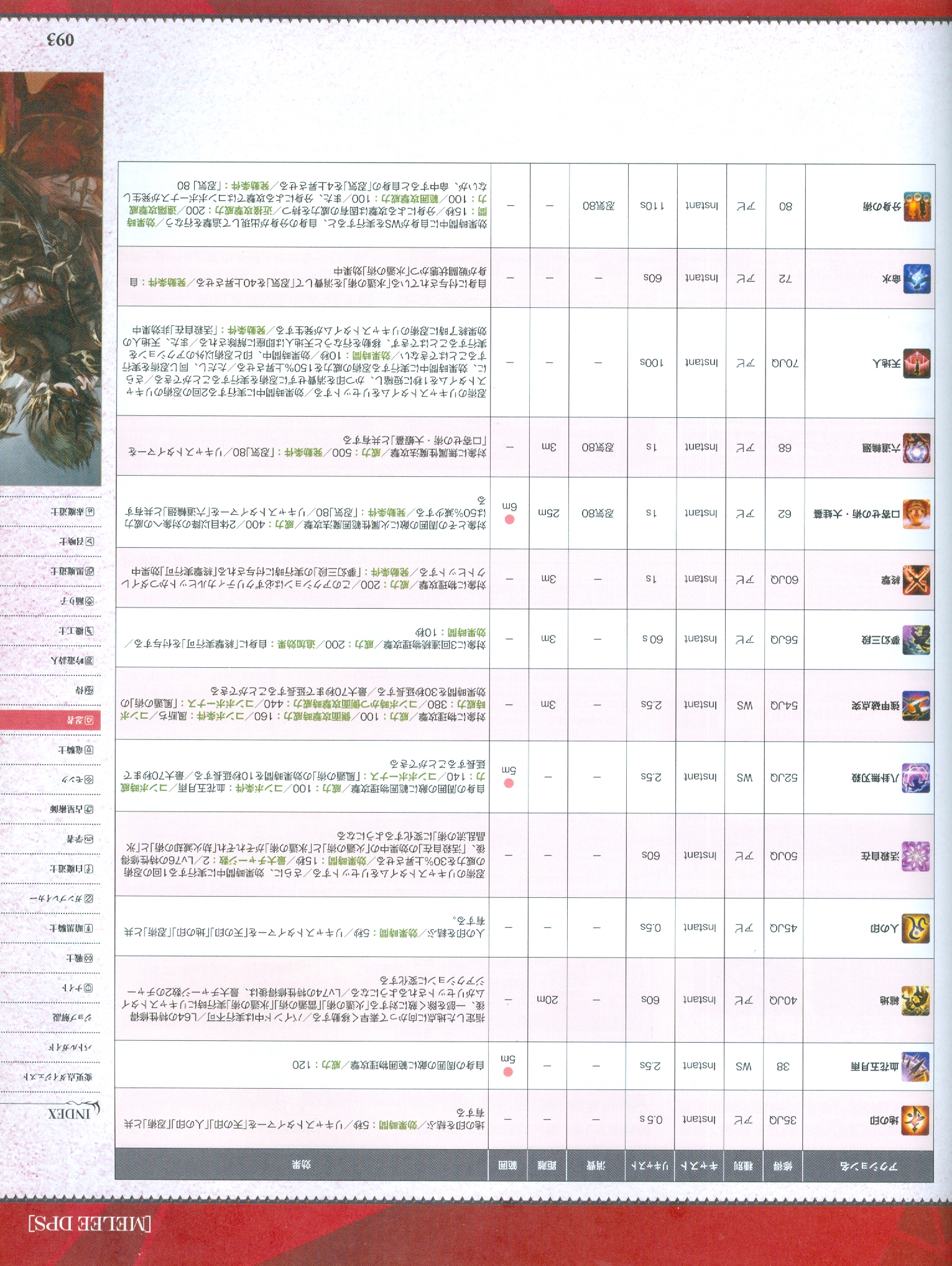The image size is (952, 1266).
Task: Open the 白魔道士 index tab
Action: pyautogui.click(x=72, y=869)
